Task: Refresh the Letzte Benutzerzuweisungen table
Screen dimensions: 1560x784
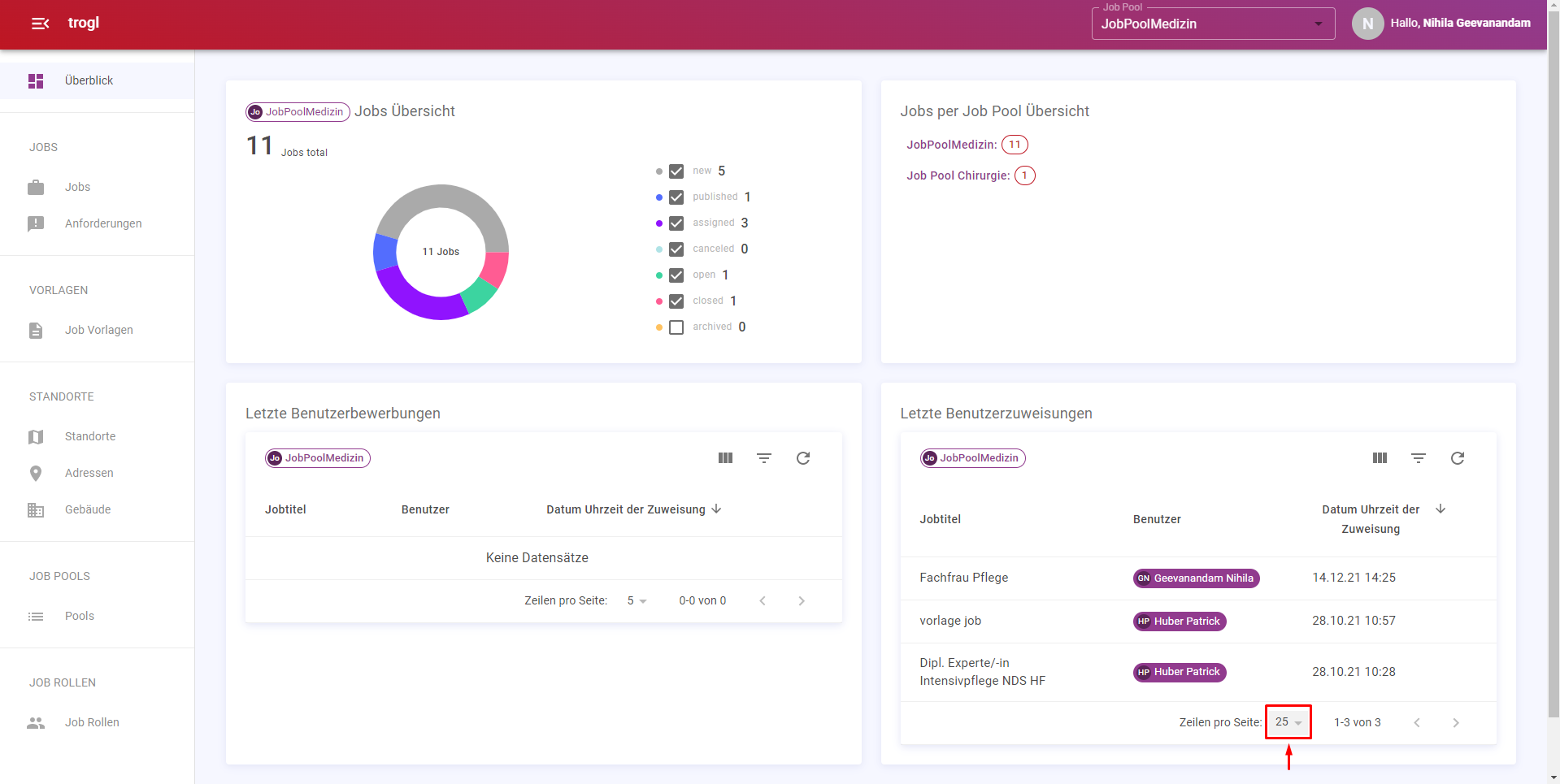Action: pyautogui.click(x=1458, y=458)
